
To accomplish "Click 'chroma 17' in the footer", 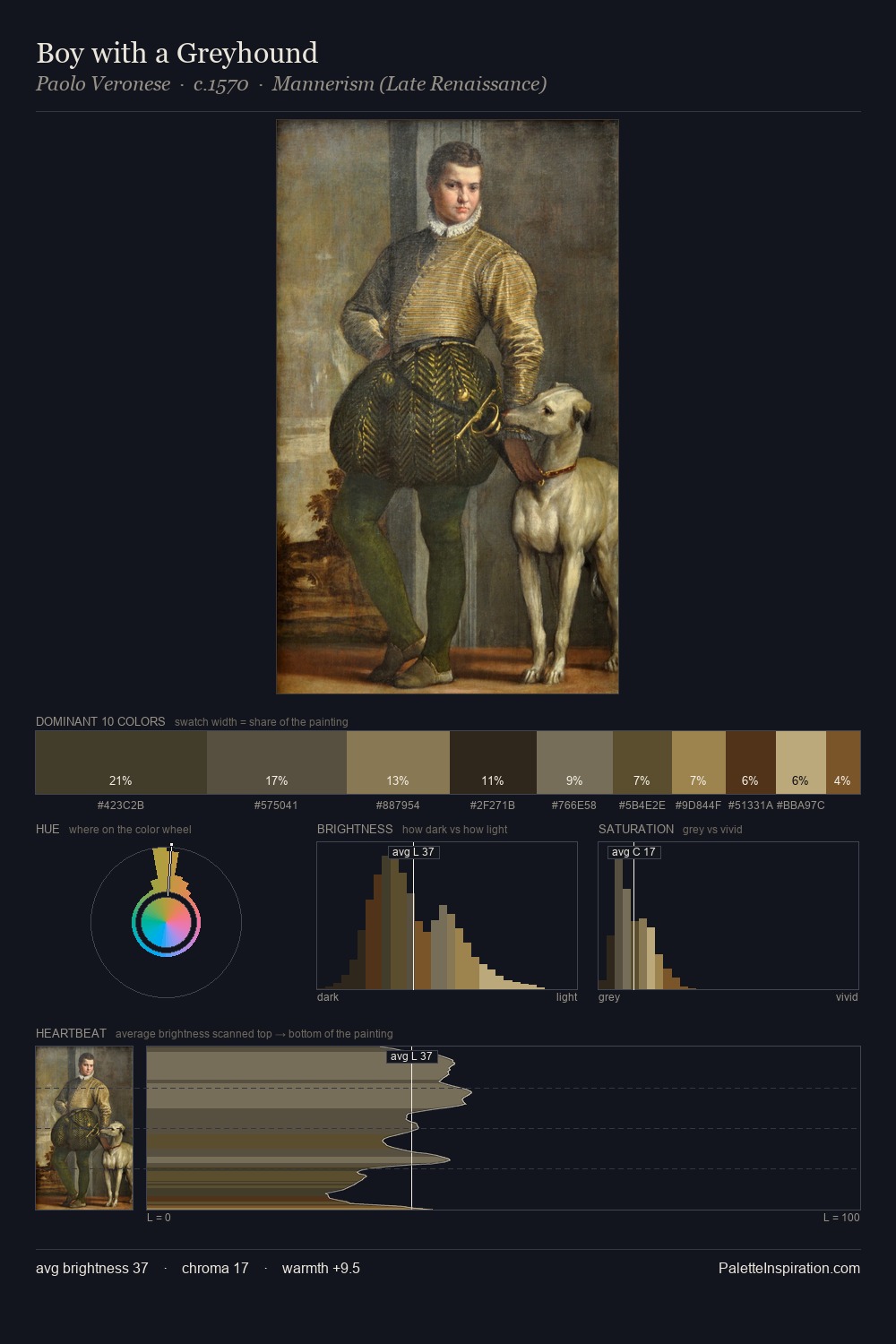I will 215,1269.
